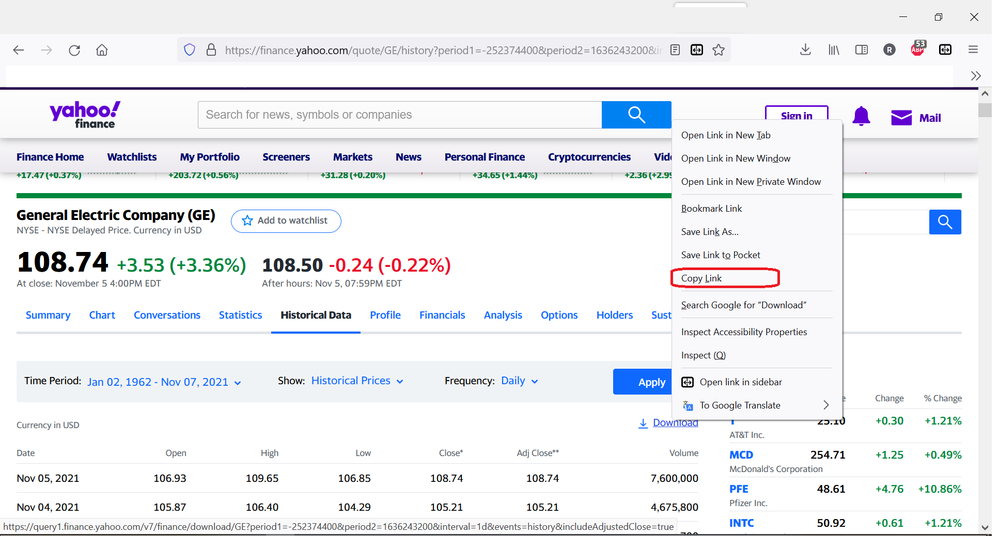Open Cryptocurrencies nav item

pyautogui.click(x=589, y=157)
